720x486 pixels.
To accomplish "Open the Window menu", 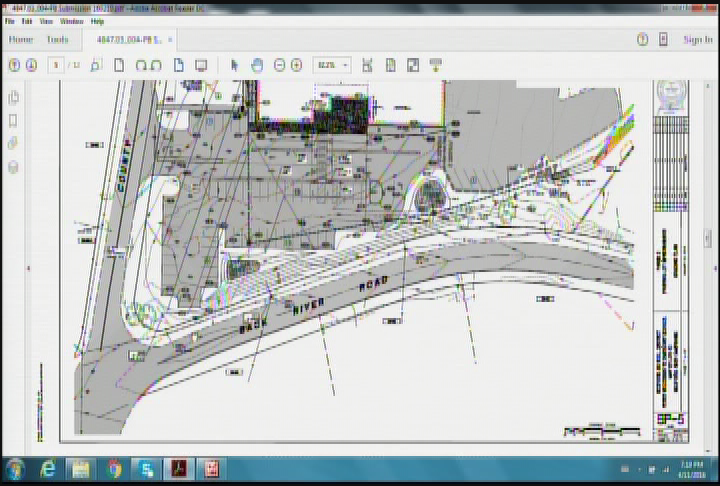I will tap(72, 21).
